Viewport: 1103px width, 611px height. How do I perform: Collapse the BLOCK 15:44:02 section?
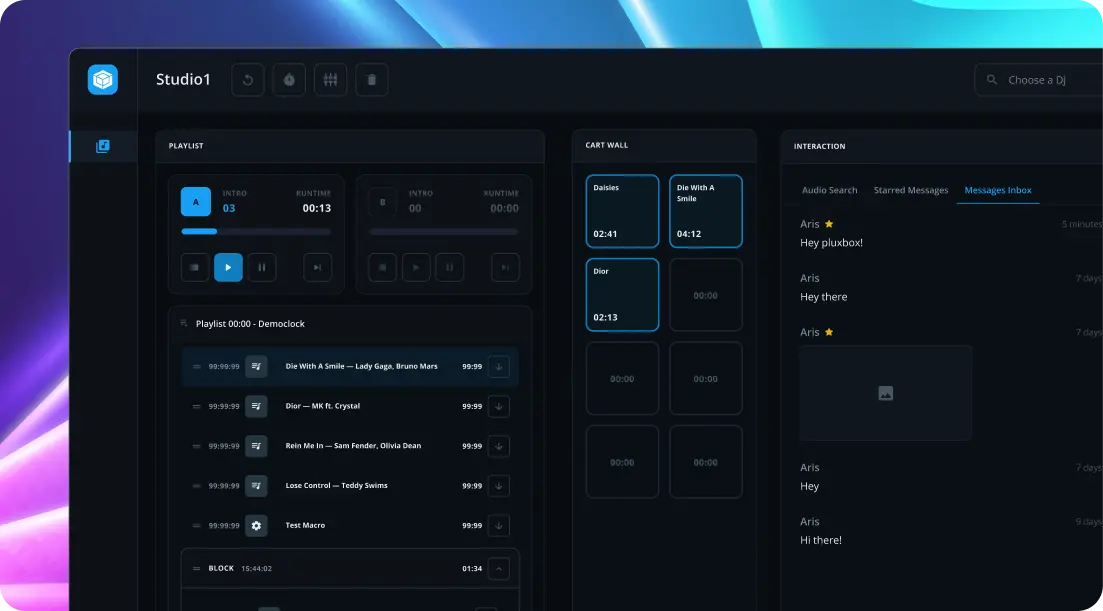point(499,568)
